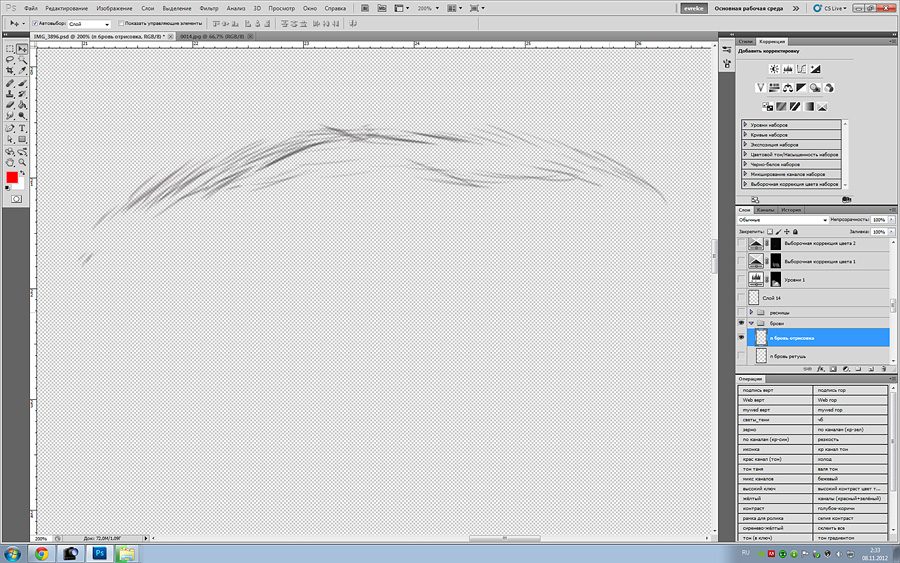
Task: Show Выборочная коррекция цвета 2 layer
Action: [x=741, y=243]
